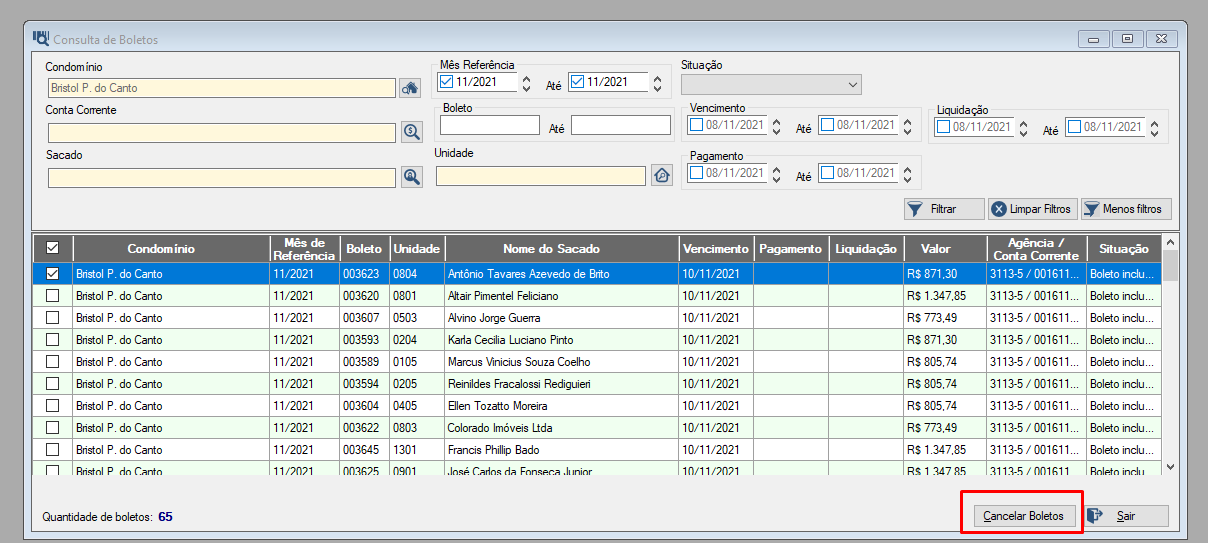Click the grid vertical scrollbar up arrow

pos(1170,243)
